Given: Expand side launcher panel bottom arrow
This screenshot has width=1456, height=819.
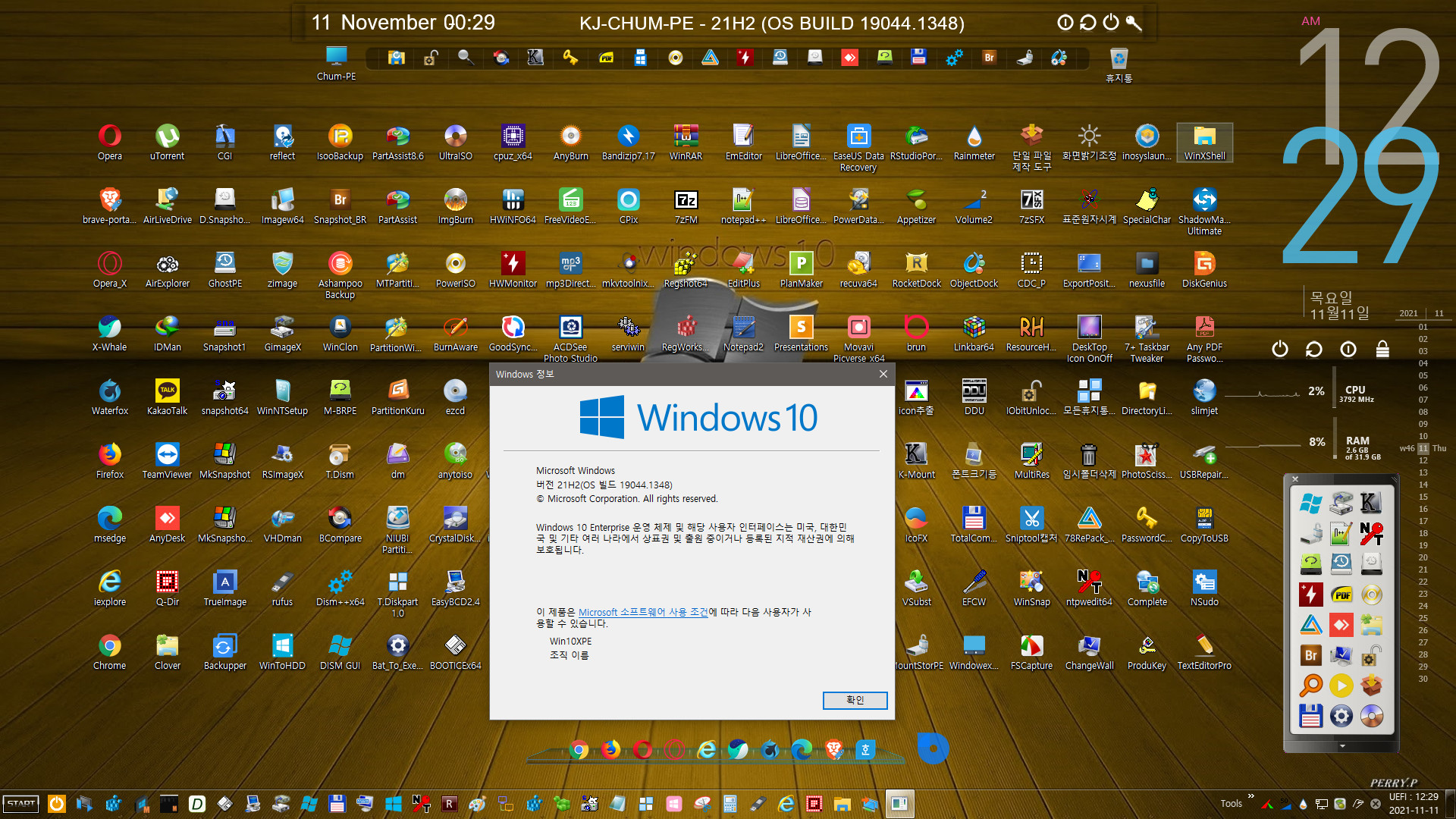Looking at the screenshot, I should pyautogui.click(x=1341, y=746).
